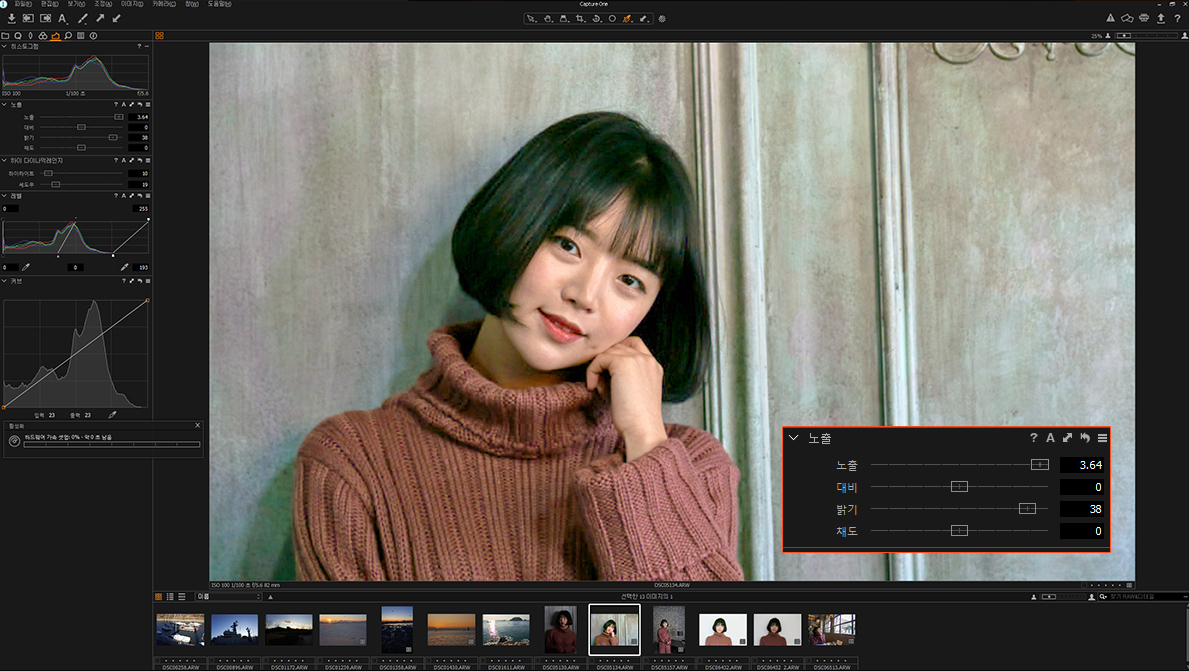Viewport: 1189px width, 671px height.
Task: Click the Import images download icon
Action: (x=11, y=18)
